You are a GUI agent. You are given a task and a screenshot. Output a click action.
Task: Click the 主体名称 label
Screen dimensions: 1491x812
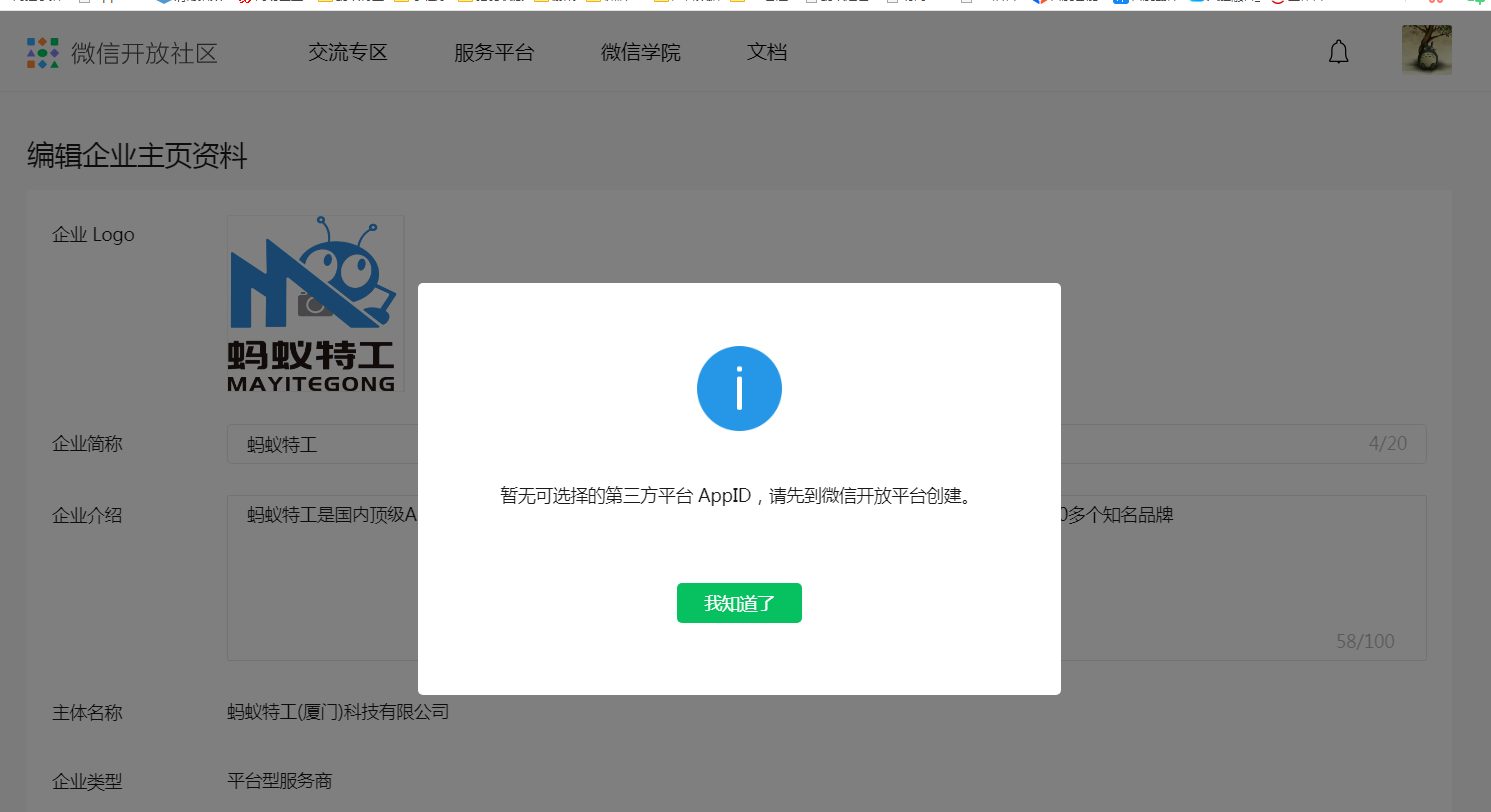(87, 713)
